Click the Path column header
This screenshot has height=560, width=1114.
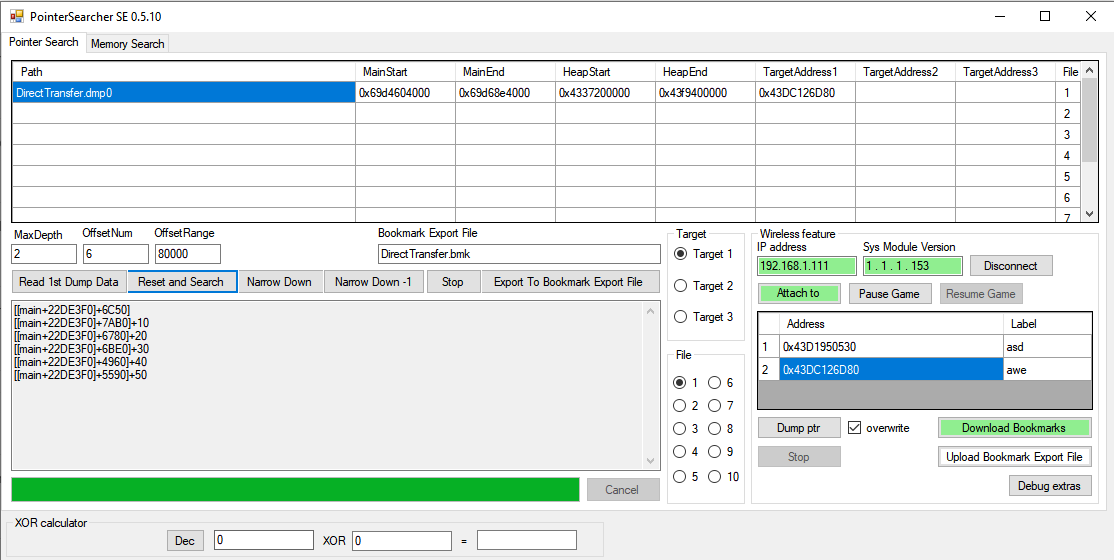(184, 72)
